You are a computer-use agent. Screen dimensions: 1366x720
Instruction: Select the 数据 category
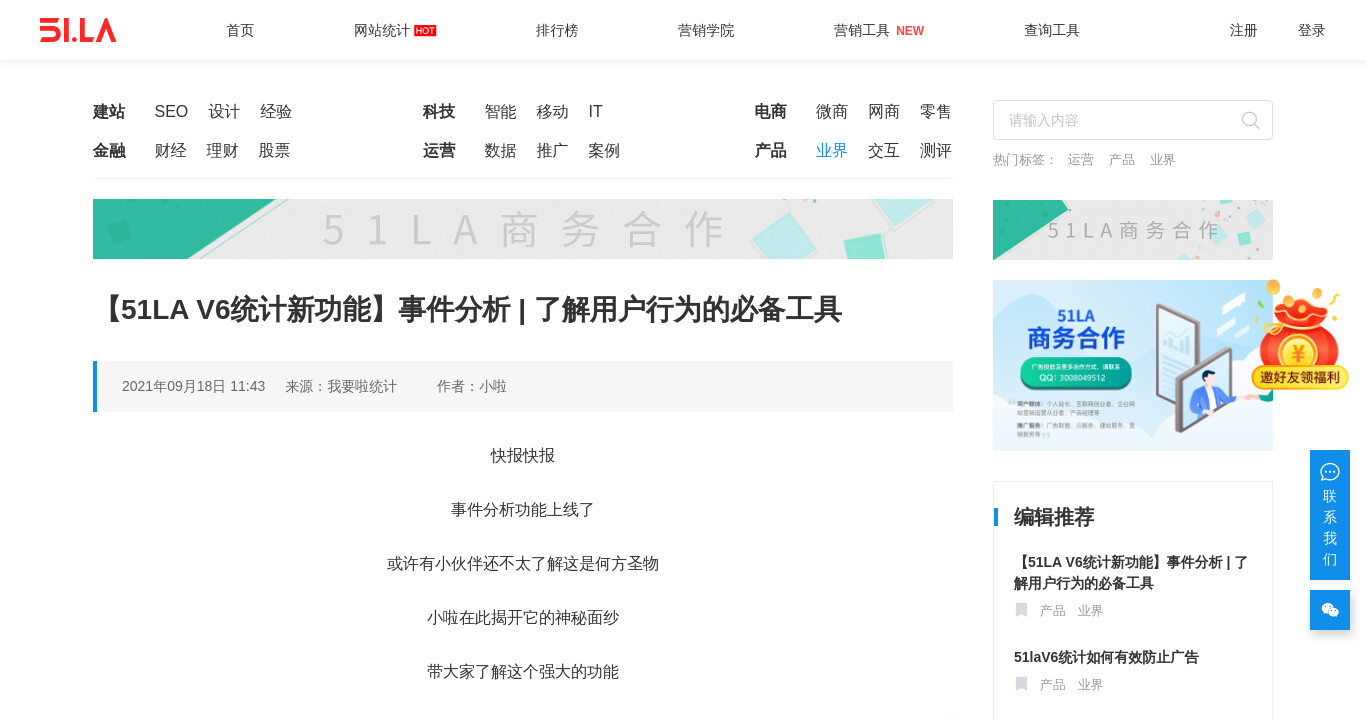(x=500, y=151)
